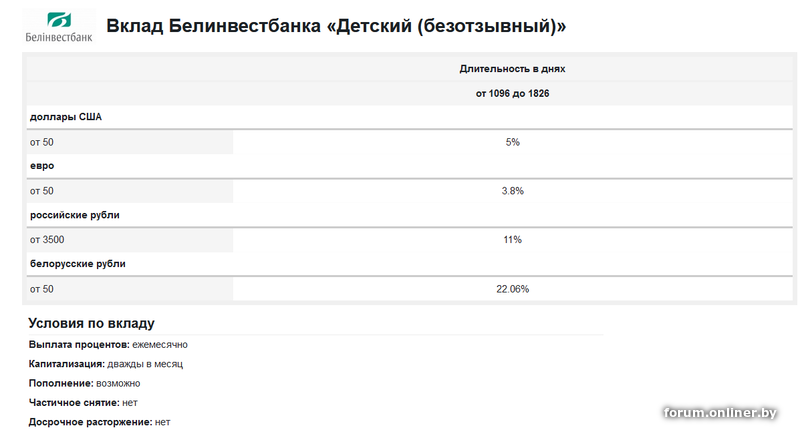800x436 pixels.
Task: Click the 22.06% Belarusian ruble rate
Action: click(512, 289)
